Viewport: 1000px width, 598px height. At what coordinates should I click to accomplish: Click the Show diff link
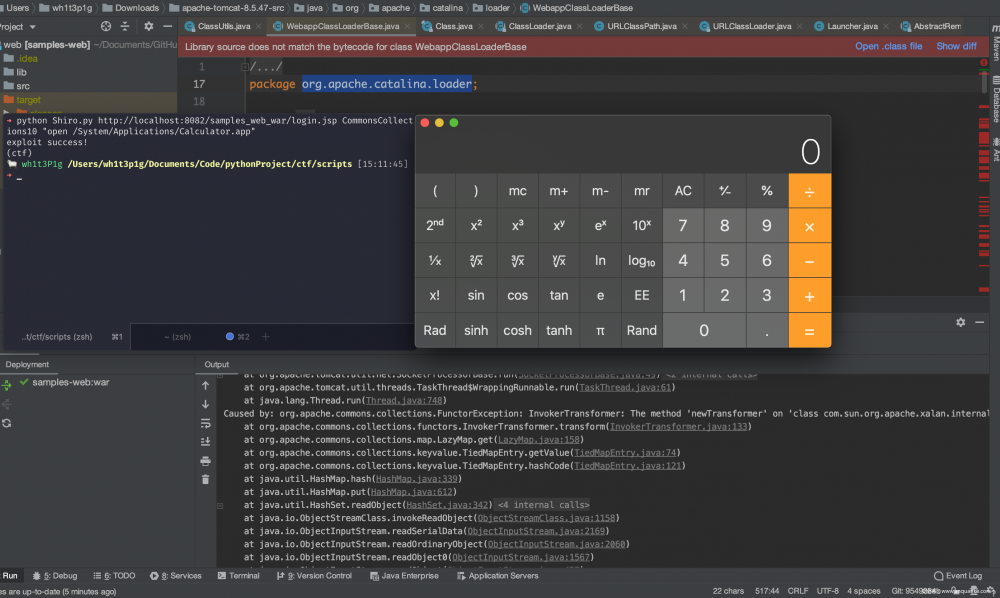(x=956, y=46)
